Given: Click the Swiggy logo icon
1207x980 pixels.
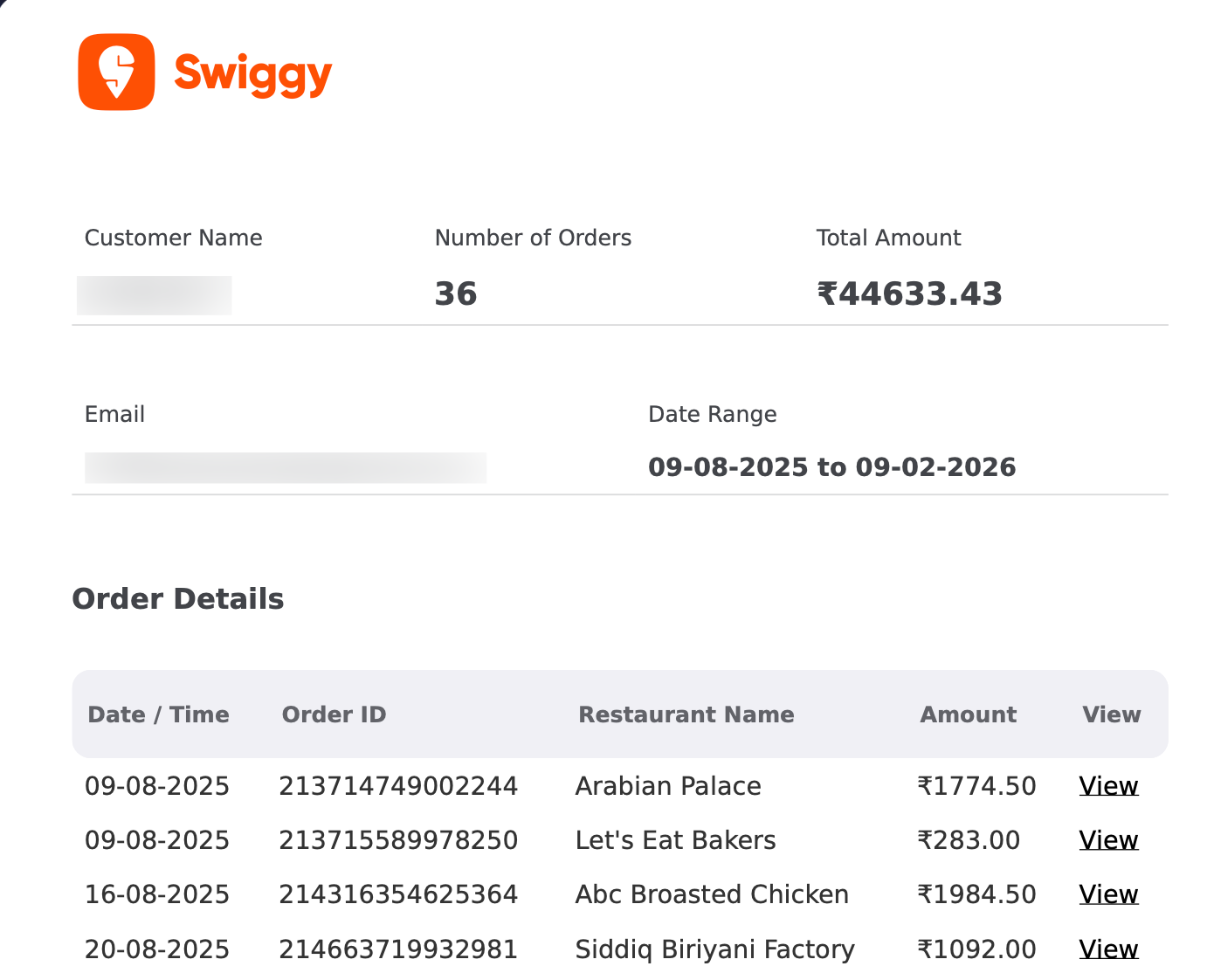Looking at the screenshot, I should [117, 72].
